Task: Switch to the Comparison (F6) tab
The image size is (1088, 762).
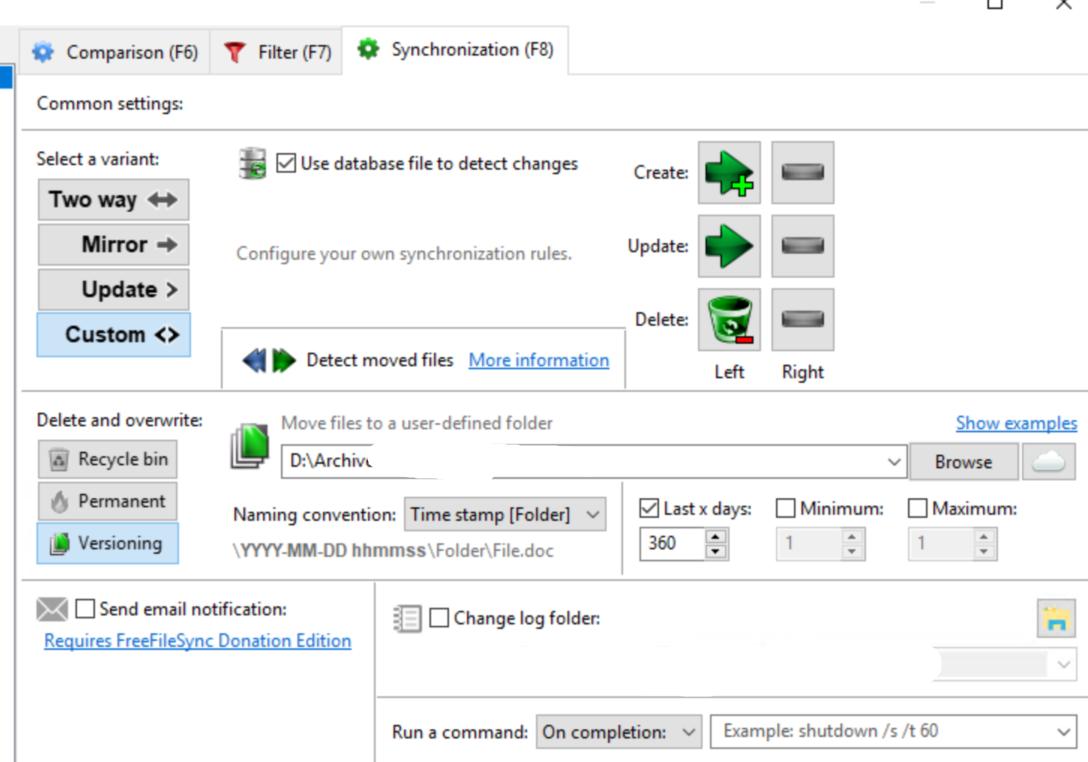Action: point(114,52)
